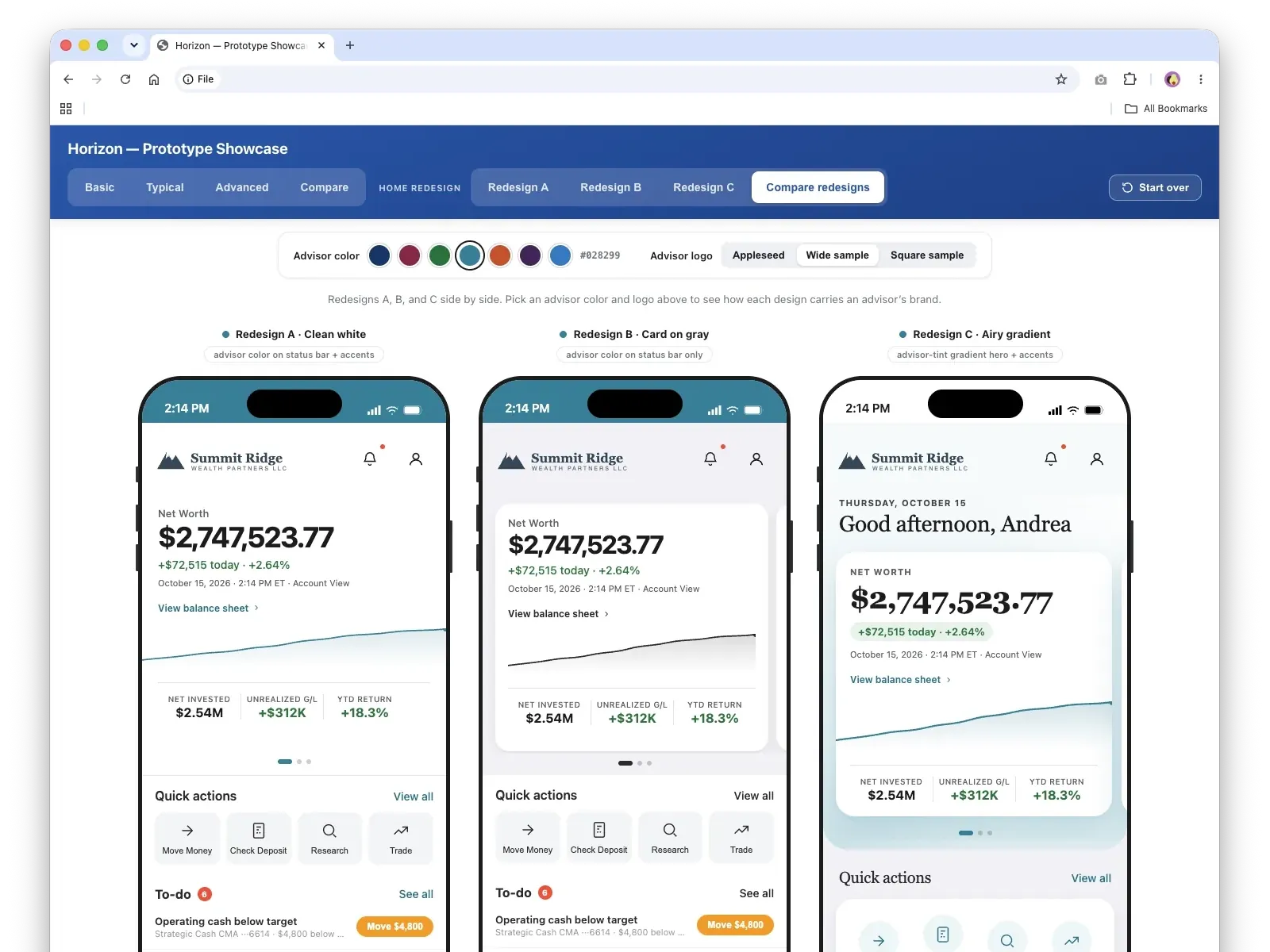The height and width of the screenshot is (952, 1270).
Task: Open View balance sheet in Redesign C
Action: [x=900, y=680]
